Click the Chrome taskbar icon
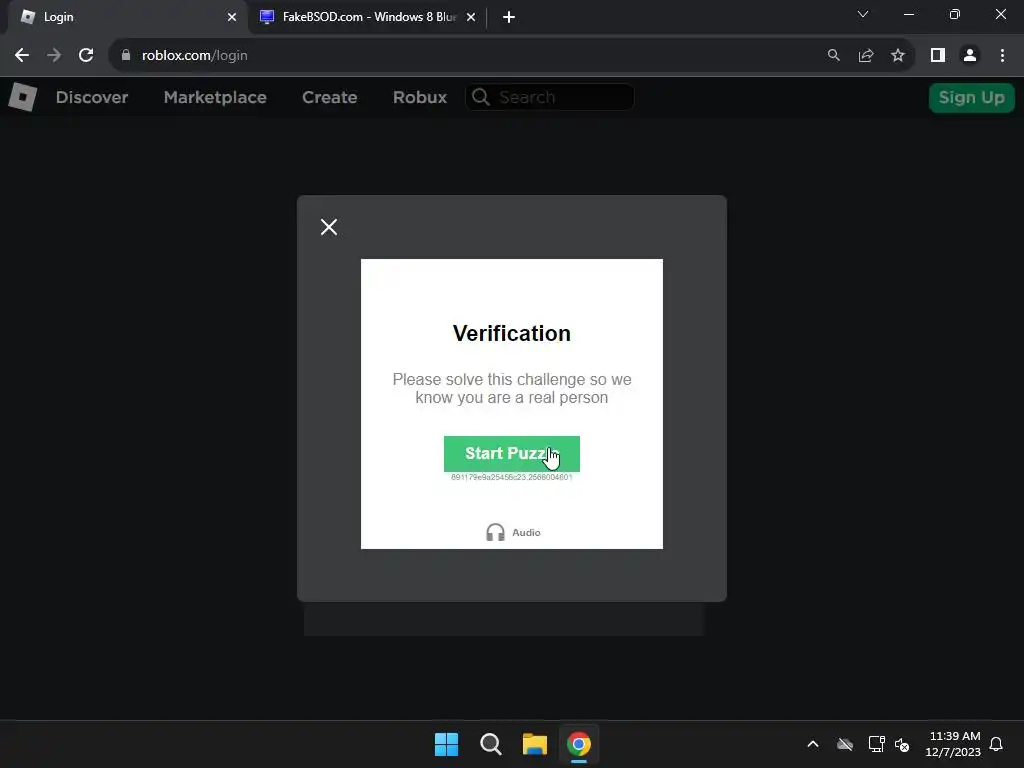Image resolution: width=1024 pixels, height=768 pixels. coord(579,744)
